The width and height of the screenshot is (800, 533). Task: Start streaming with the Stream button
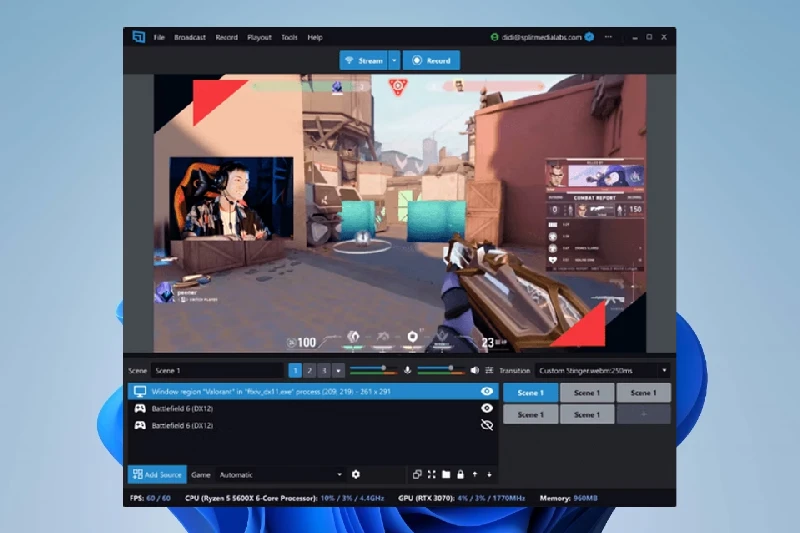point(363,60)
